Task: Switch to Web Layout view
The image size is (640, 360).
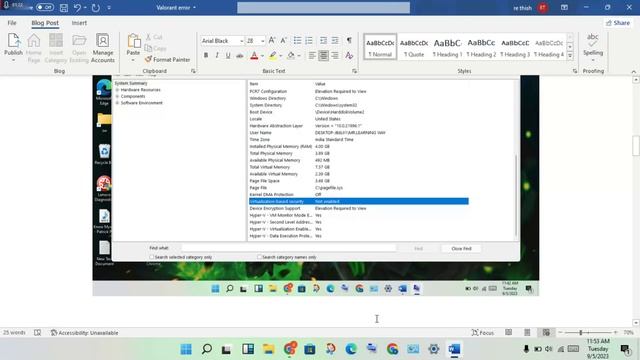Action: pyautogui.click(x=546, y=333)
